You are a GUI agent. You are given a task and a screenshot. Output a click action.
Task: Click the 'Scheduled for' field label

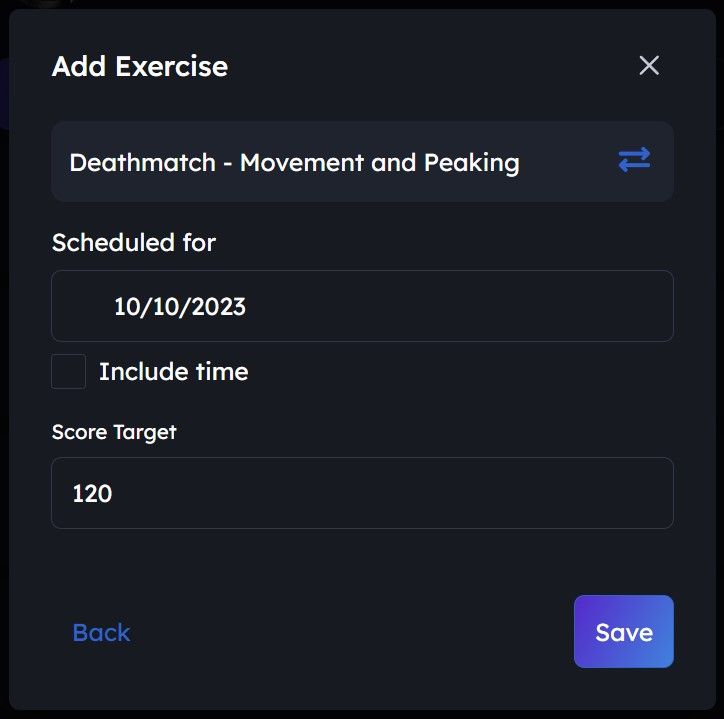point(133,242)
